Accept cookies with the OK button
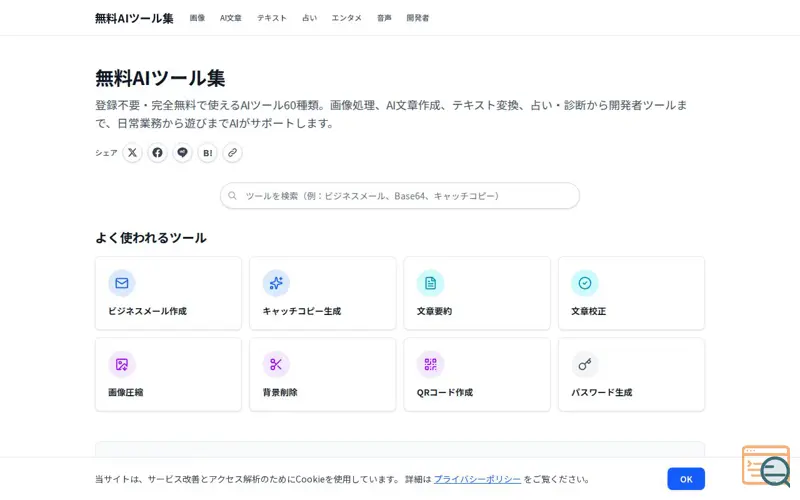This screenshot has height=500, width=800. click(x=686, y=479)
